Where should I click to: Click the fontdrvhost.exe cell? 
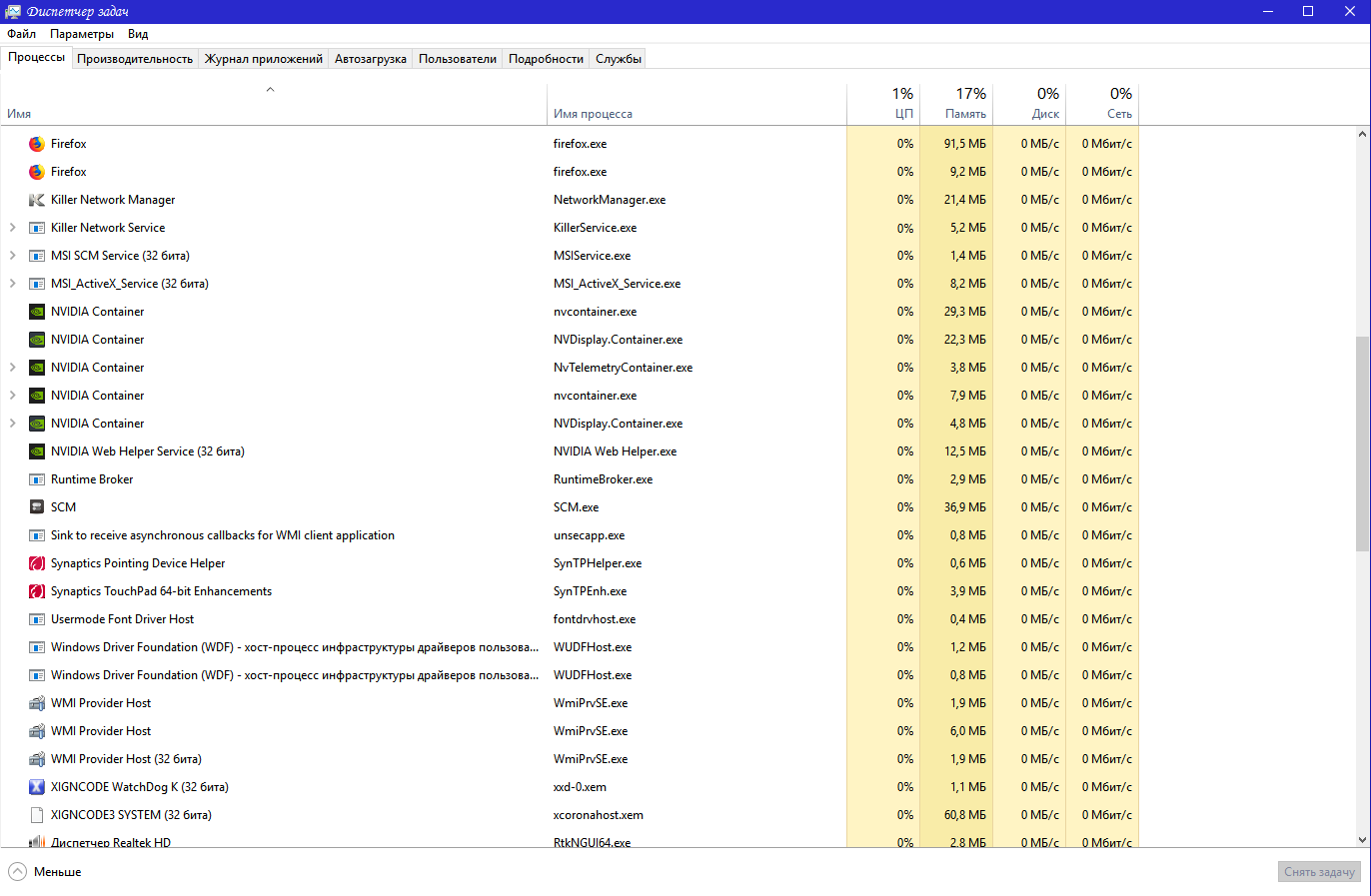[595, 619]
